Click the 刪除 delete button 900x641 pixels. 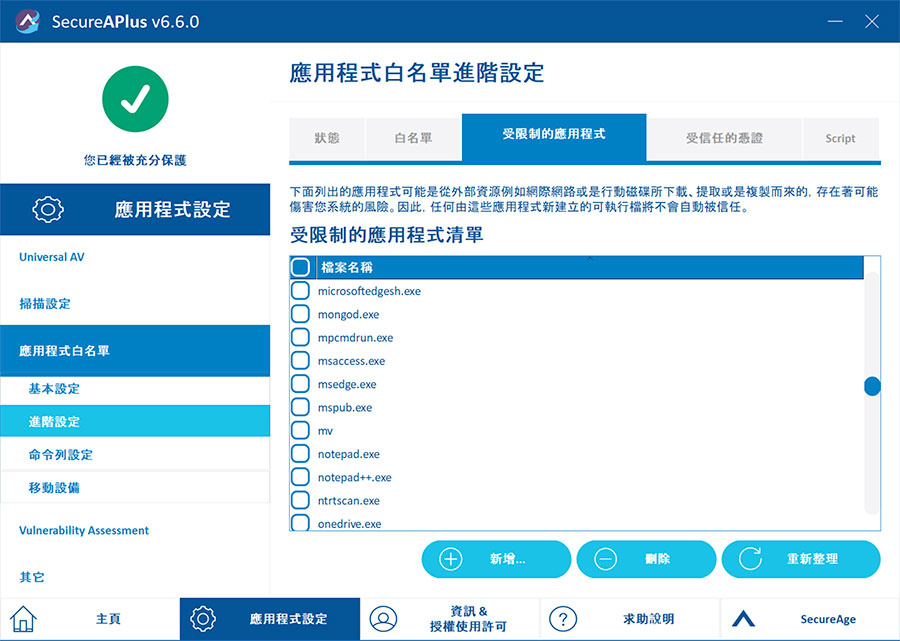click(x=646, y=559)
